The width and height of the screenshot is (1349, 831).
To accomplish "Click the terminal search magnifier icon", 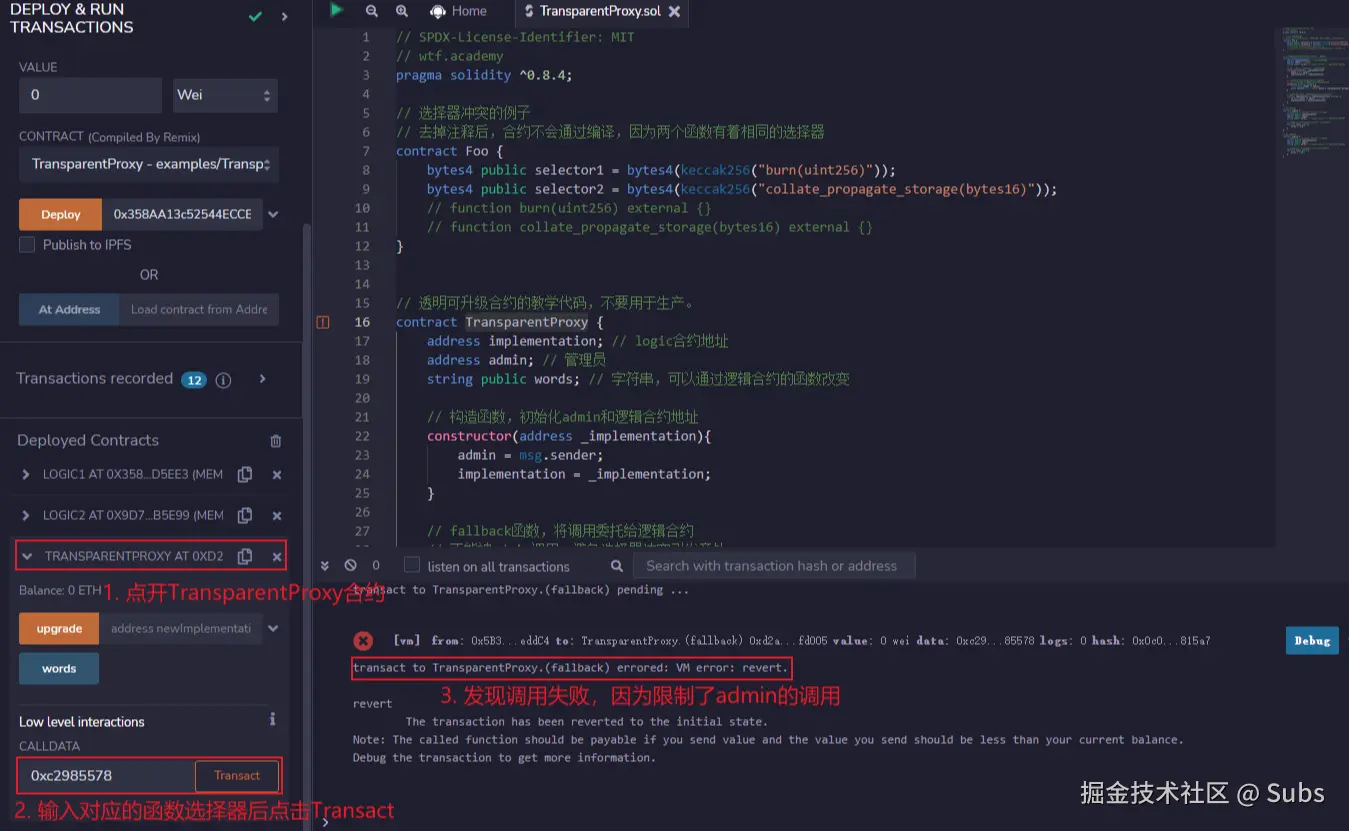I will 617,566.
